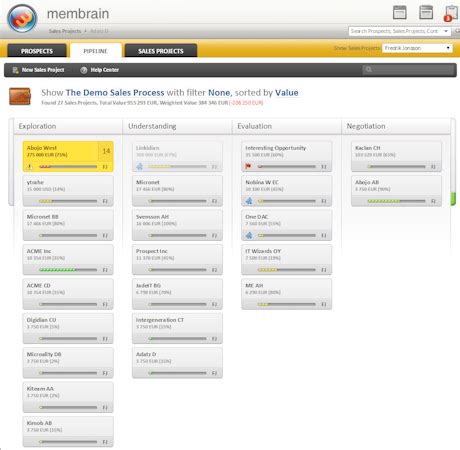This screenshot has width=460, height=450.
Task: Click FJ owner badge on Micronet BB card
Action: click(105, 235)
